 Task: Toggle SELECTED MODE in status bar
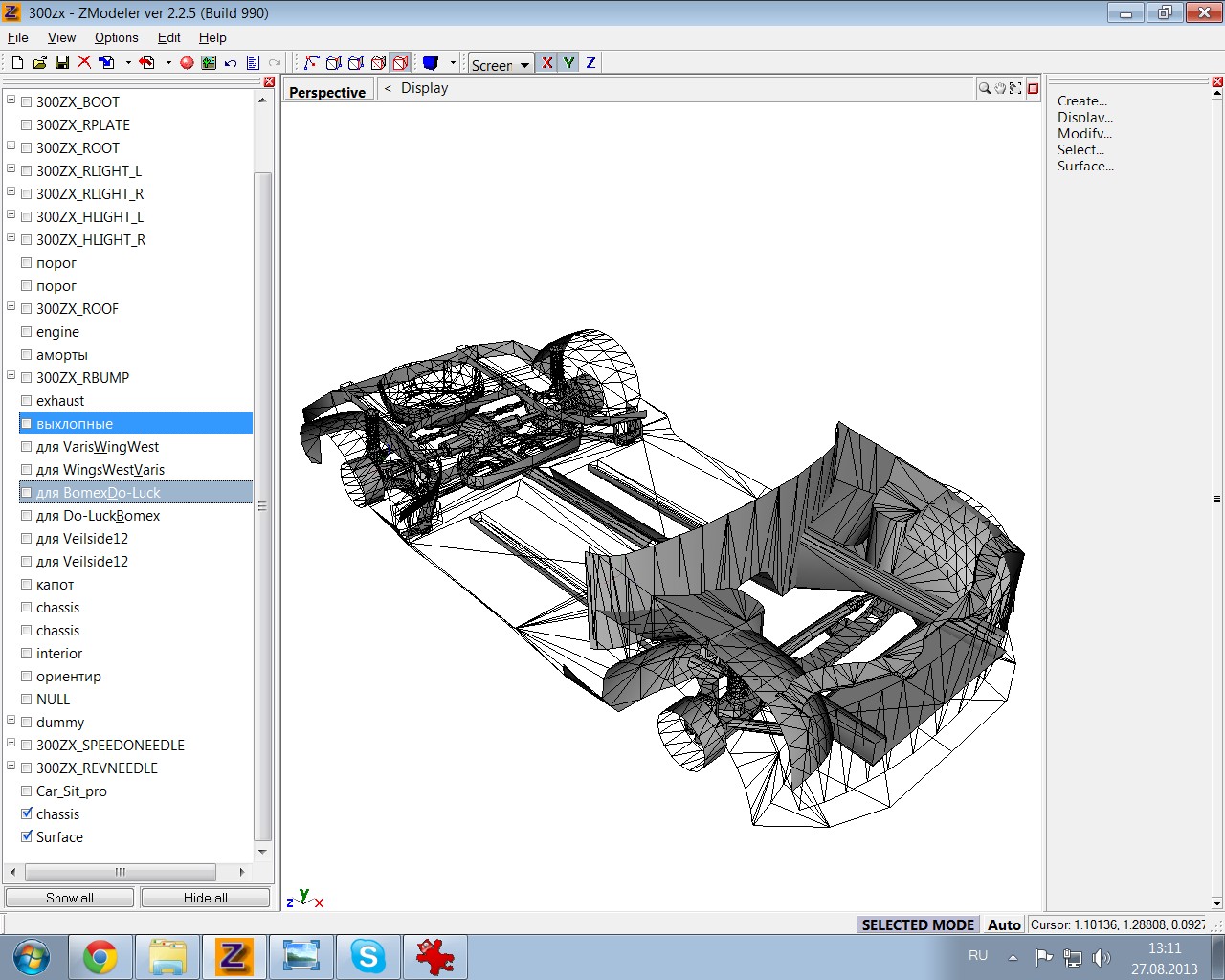[x=918, y=924]
